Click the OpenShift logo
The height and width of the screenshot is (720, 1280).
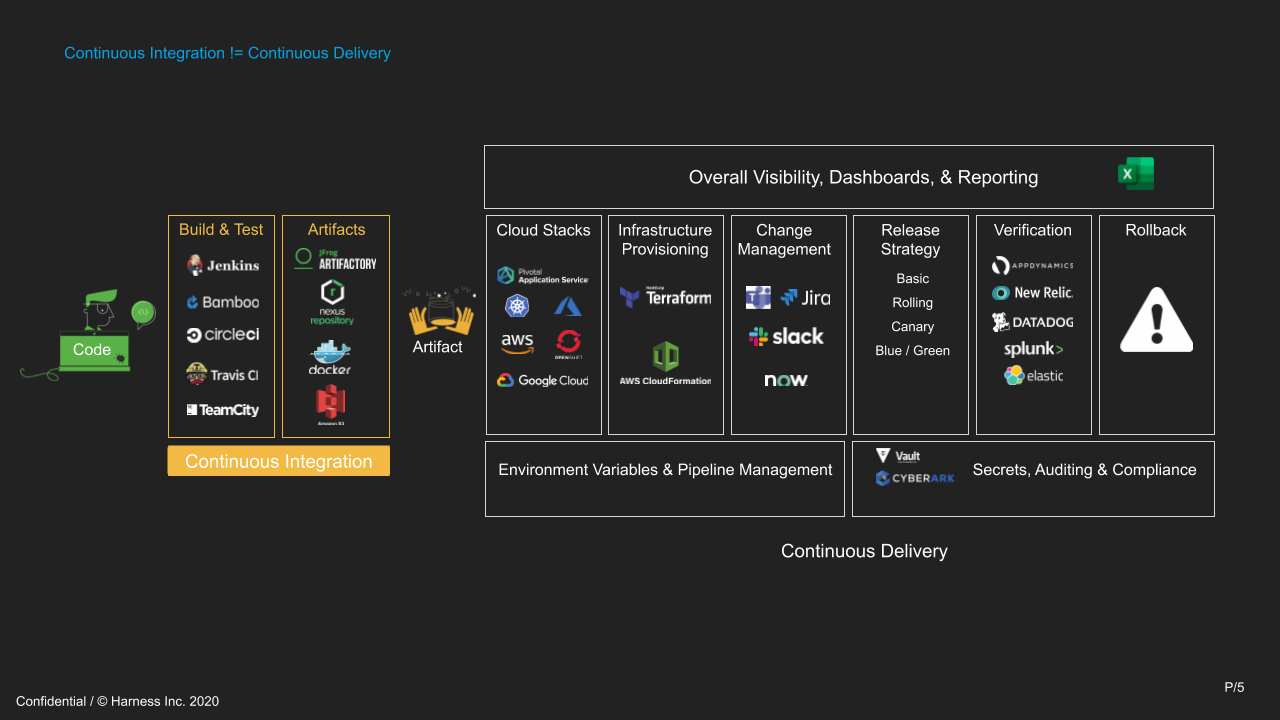568,344
